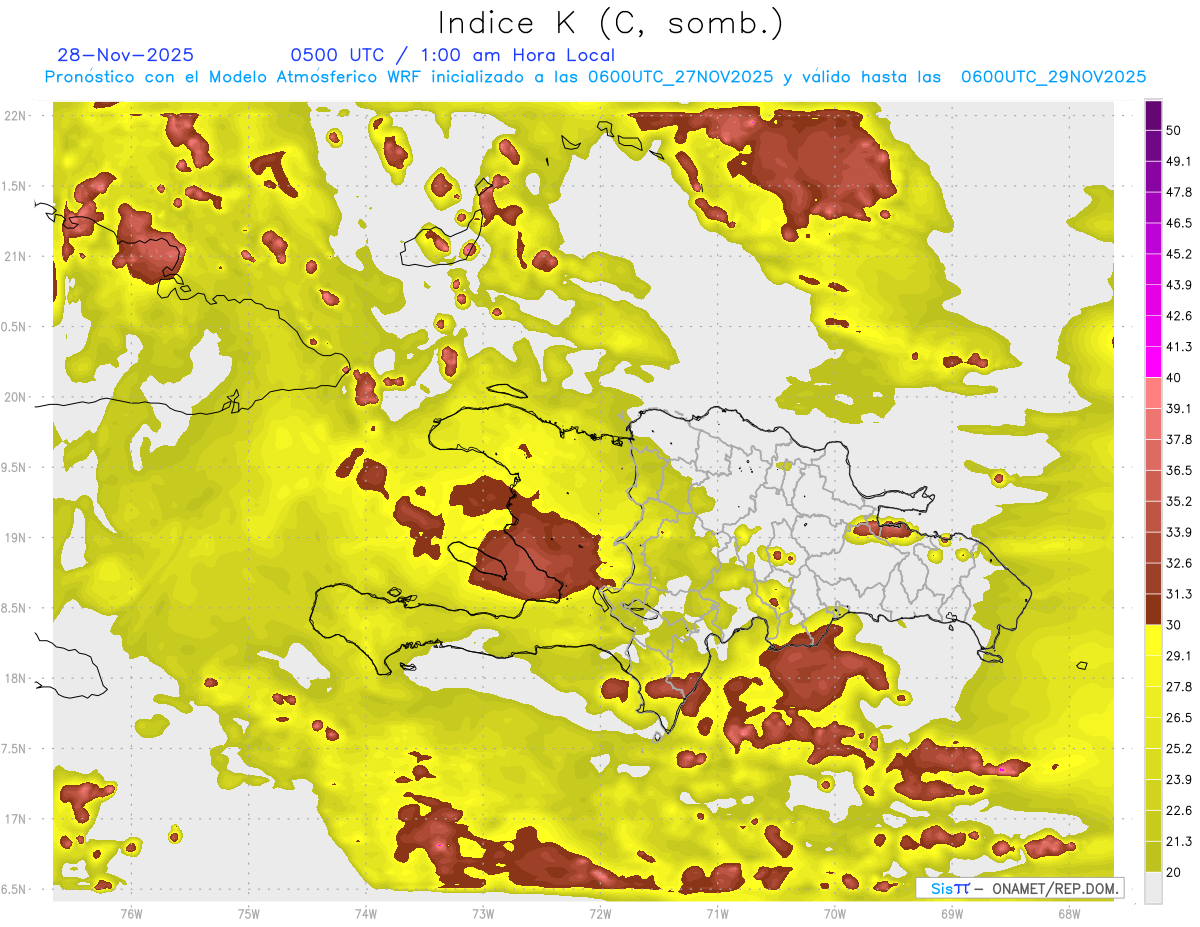Select the gray colorbar segment below 20
The width and height of the screenshot is (1200, 927).
click(1153, 888)
